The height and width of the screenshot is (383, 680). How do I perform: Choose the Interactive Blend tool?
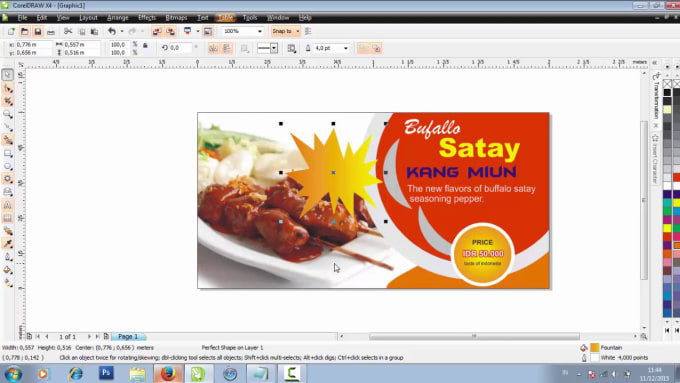click(x=7, y=231)
